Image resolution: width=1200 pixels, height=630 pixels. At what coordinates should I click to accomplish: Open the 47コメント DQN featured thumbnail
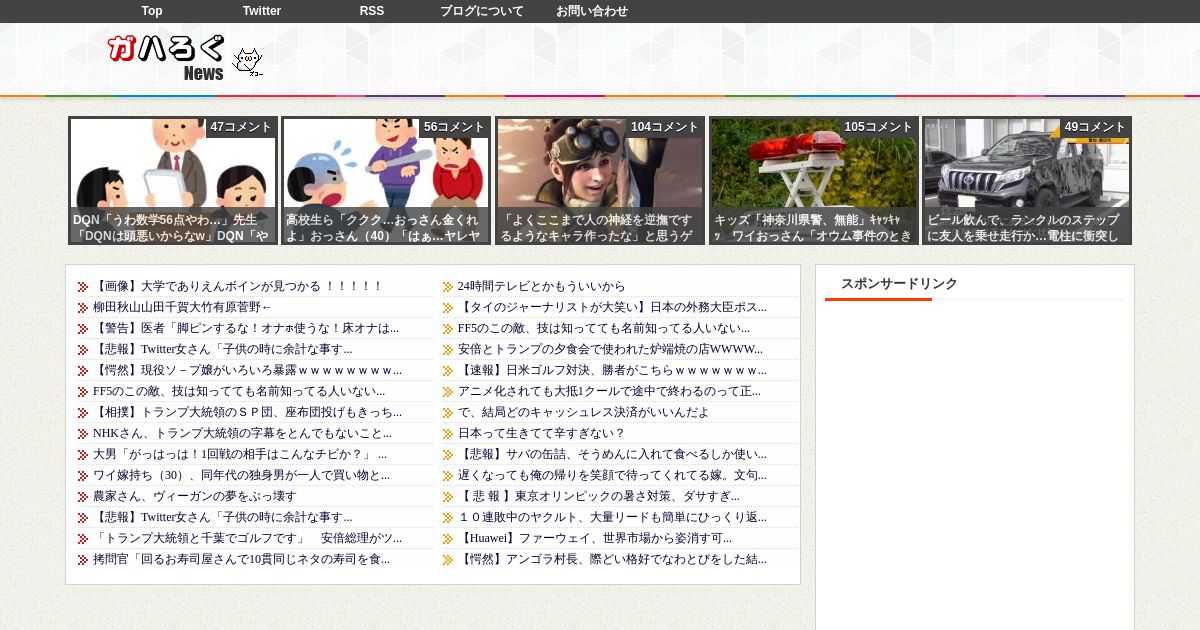click(173, 180)
